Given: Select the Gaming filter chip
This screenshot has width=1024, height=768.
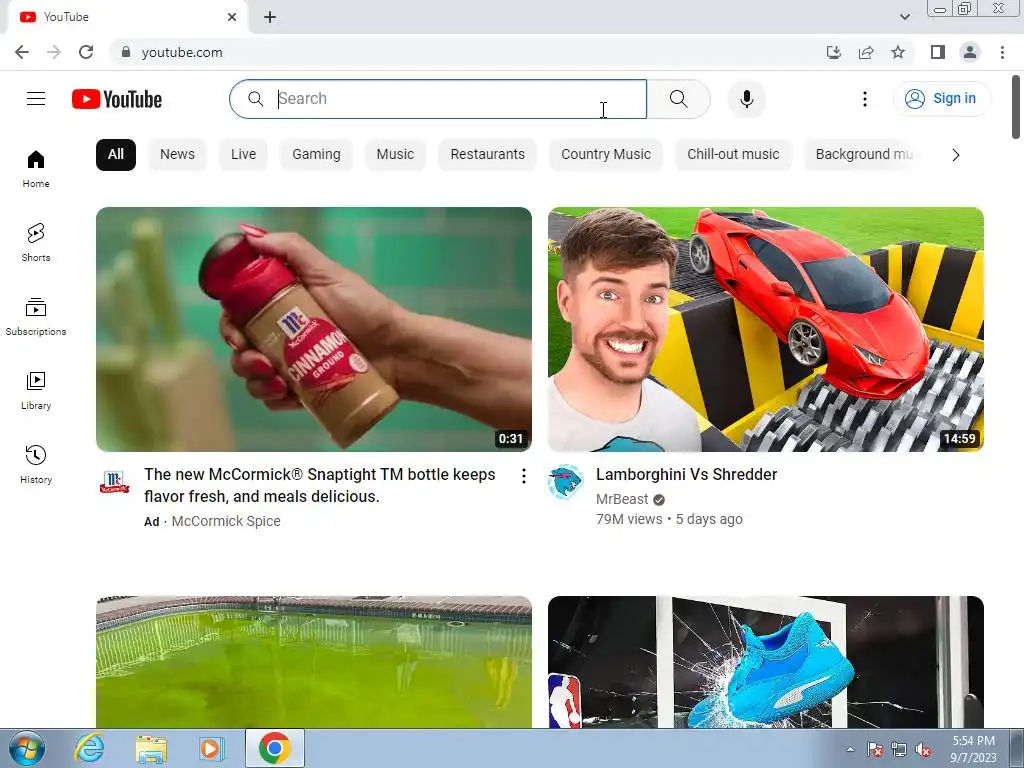Looking at the screenshot, I should coord(316,155).
